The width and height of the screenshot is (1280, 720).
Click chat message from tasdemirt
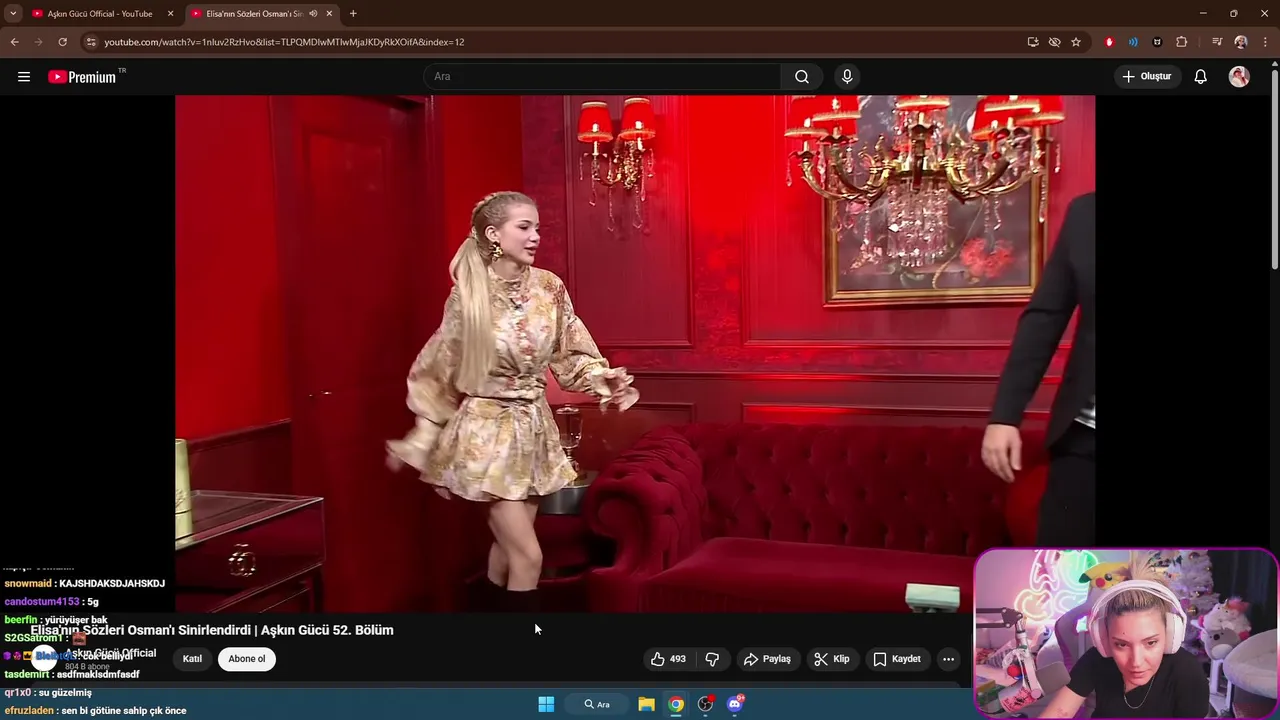click(72, 675)
